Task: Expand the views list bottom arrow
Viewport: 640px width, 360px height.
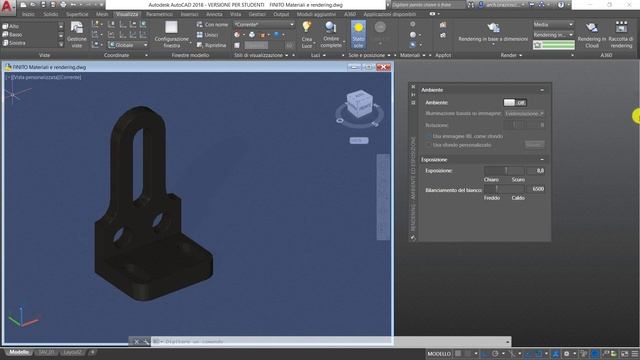Action: coord(61,44)
